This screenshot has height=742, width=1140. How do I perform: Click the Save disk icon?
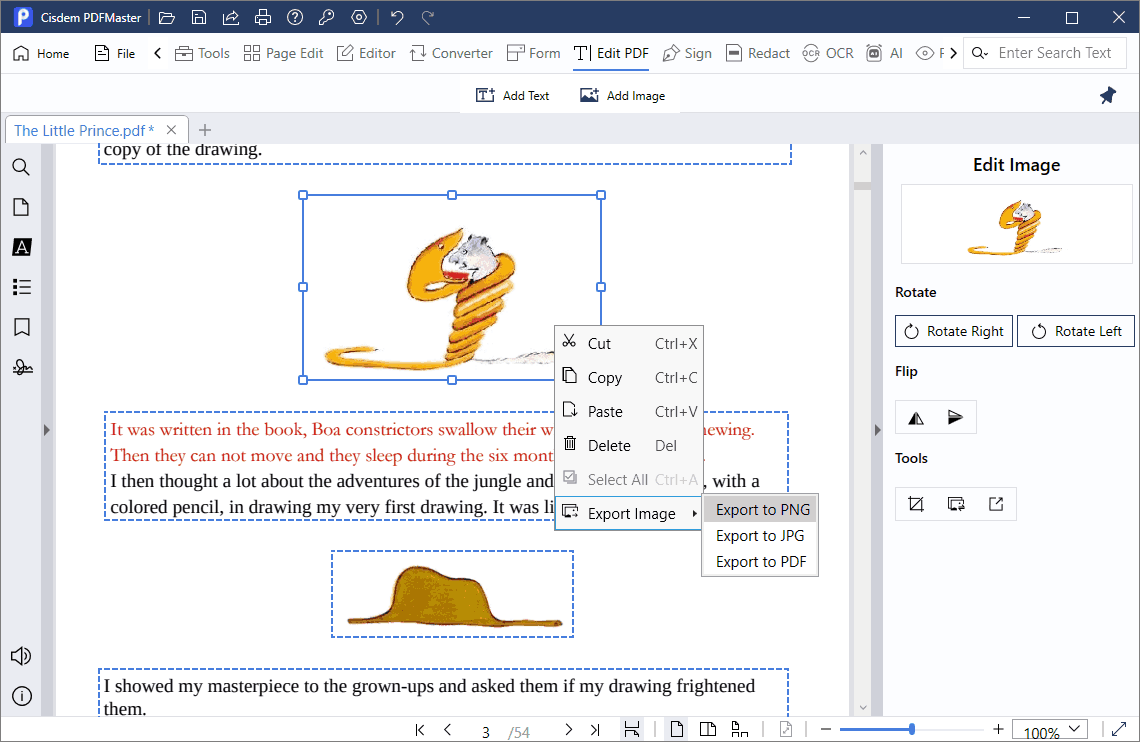(198, 17)
